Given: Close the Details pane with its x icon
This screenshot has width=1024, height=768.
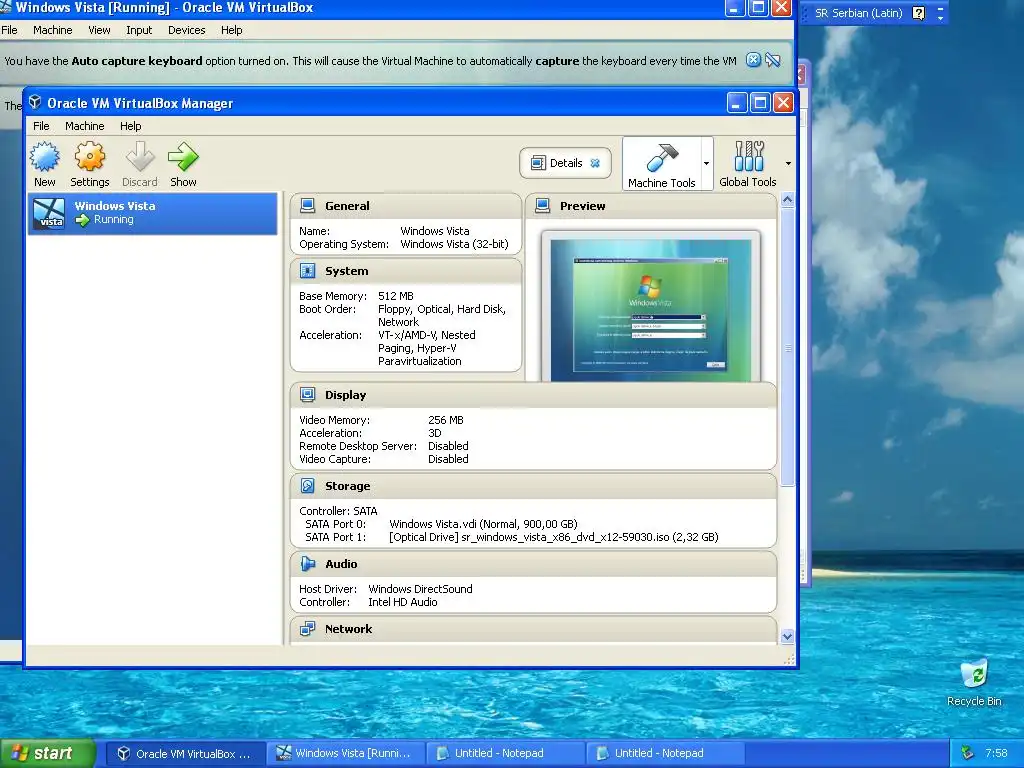Looking at the screenshot, I should coord(595,163).
